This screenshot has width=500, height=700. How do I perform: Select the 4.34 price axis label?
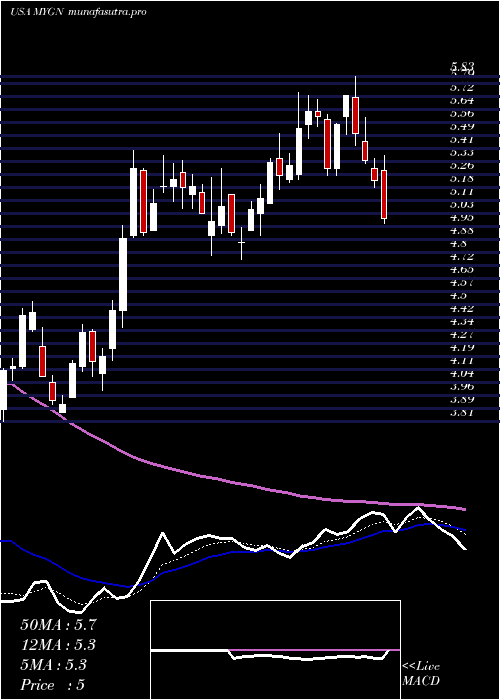462,321
